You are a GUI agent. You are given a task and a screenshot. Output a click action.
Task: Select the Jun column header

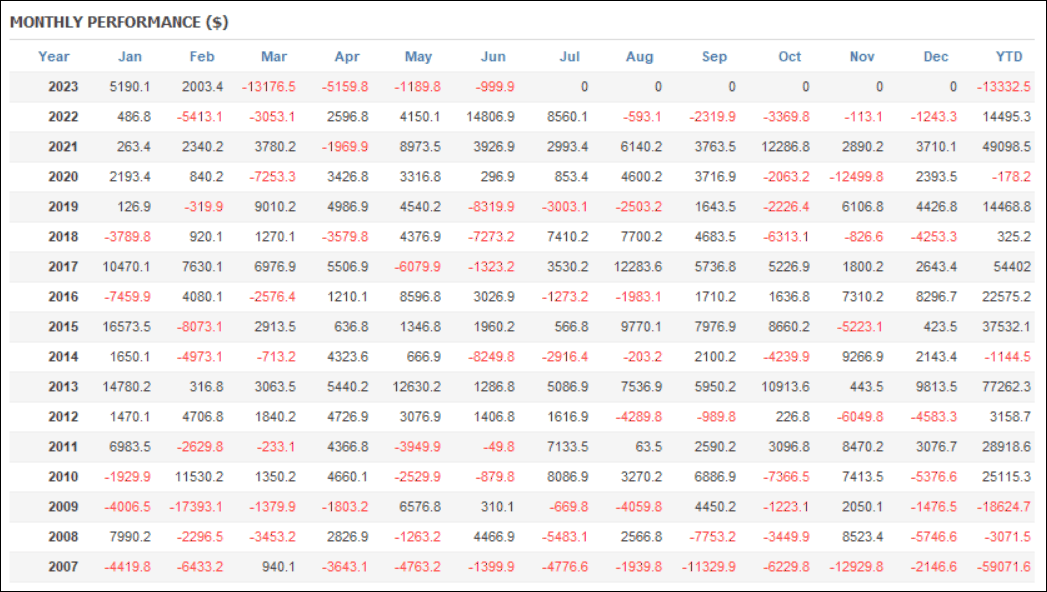click(x=493, y=57)
